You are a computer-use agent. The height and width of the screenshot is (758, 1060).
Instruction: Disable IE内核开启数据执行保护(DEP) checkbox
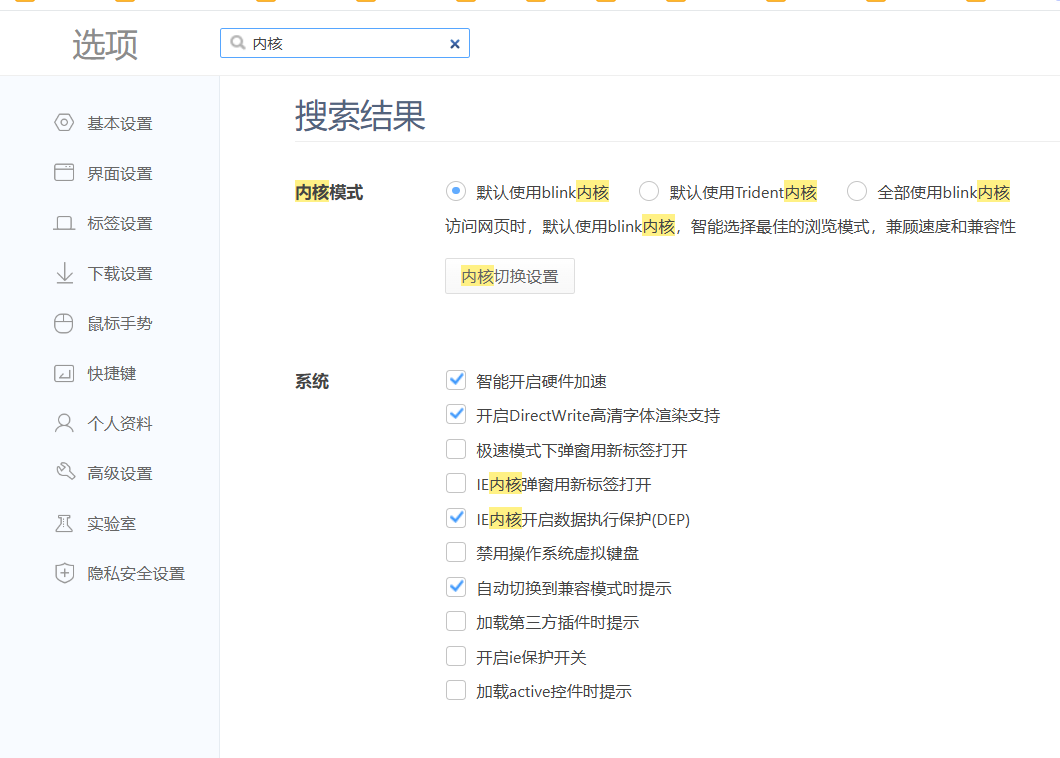click(456, 518)
